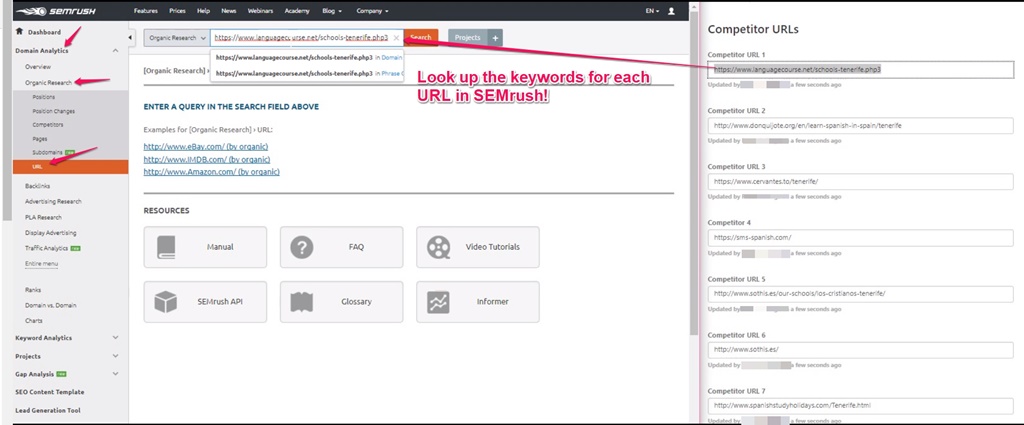Open Overview in the sidebar
Image resolution: width=1024 pixels, height=425 pixels.
pos(38,67)
